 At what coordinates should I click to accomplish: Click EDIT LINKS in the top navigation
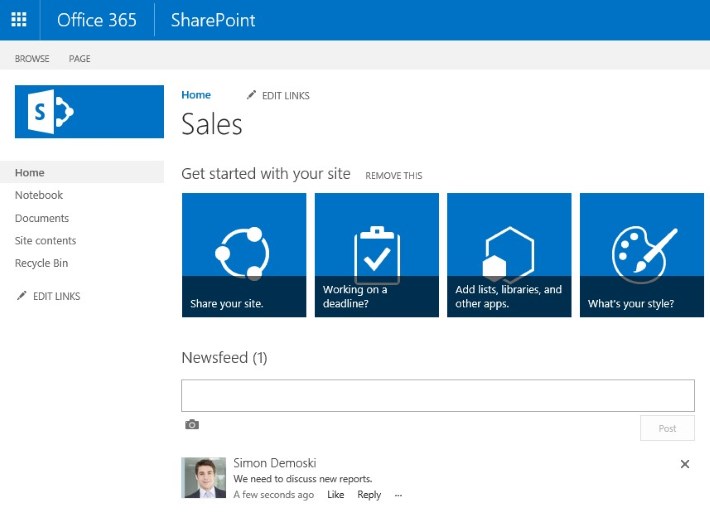[x=286, y=96]
